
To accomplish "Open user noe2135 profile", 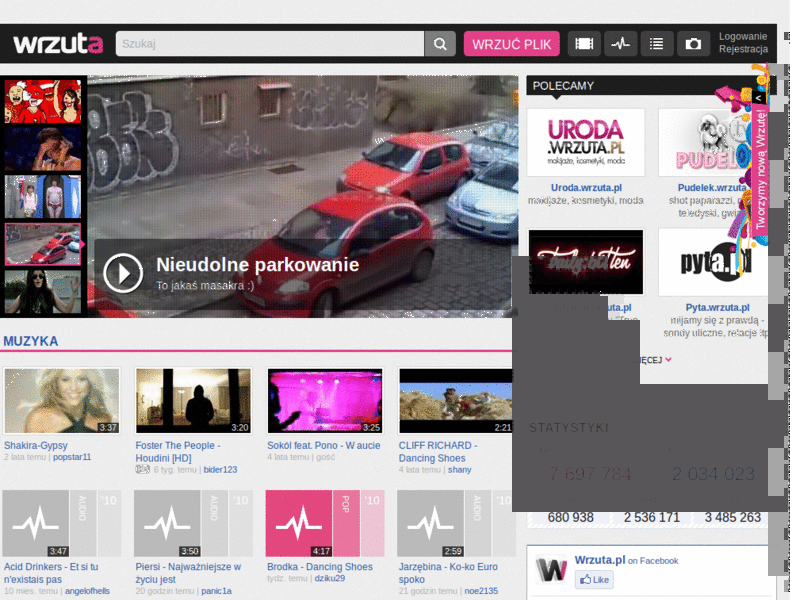I will coord(481,591).
